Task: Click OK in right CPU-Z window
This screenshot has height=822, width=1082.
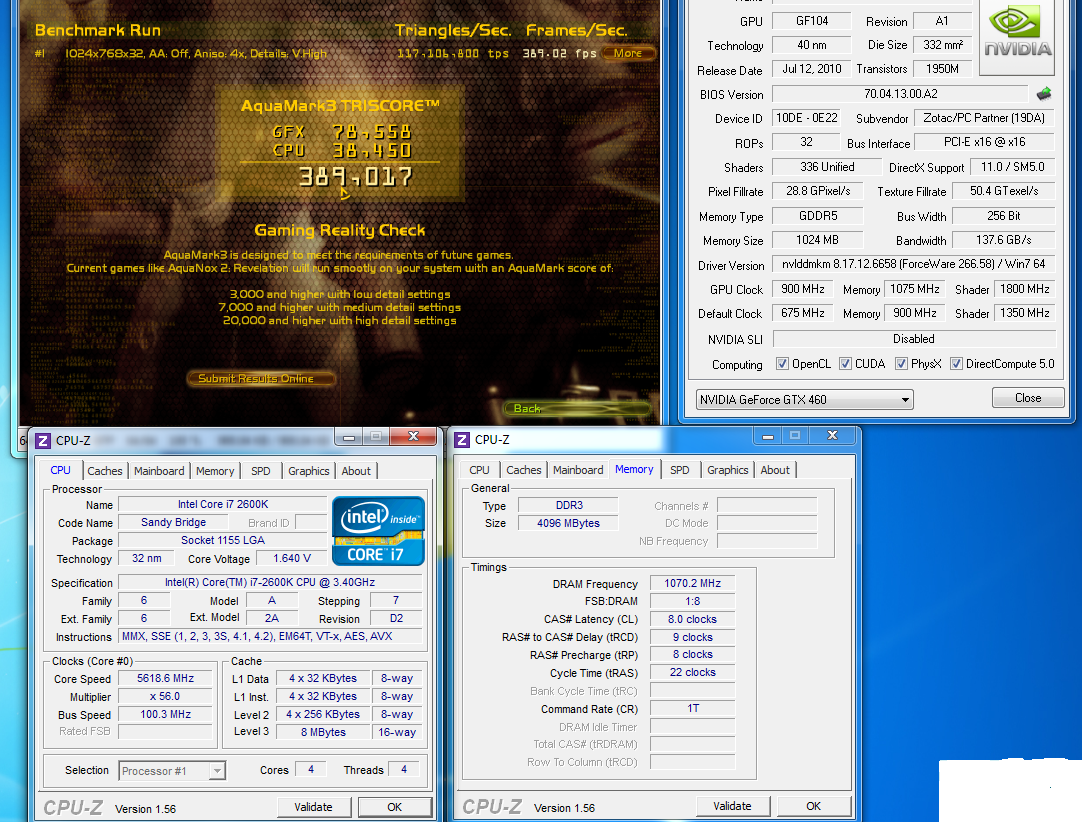Action: tap(814, 806)
